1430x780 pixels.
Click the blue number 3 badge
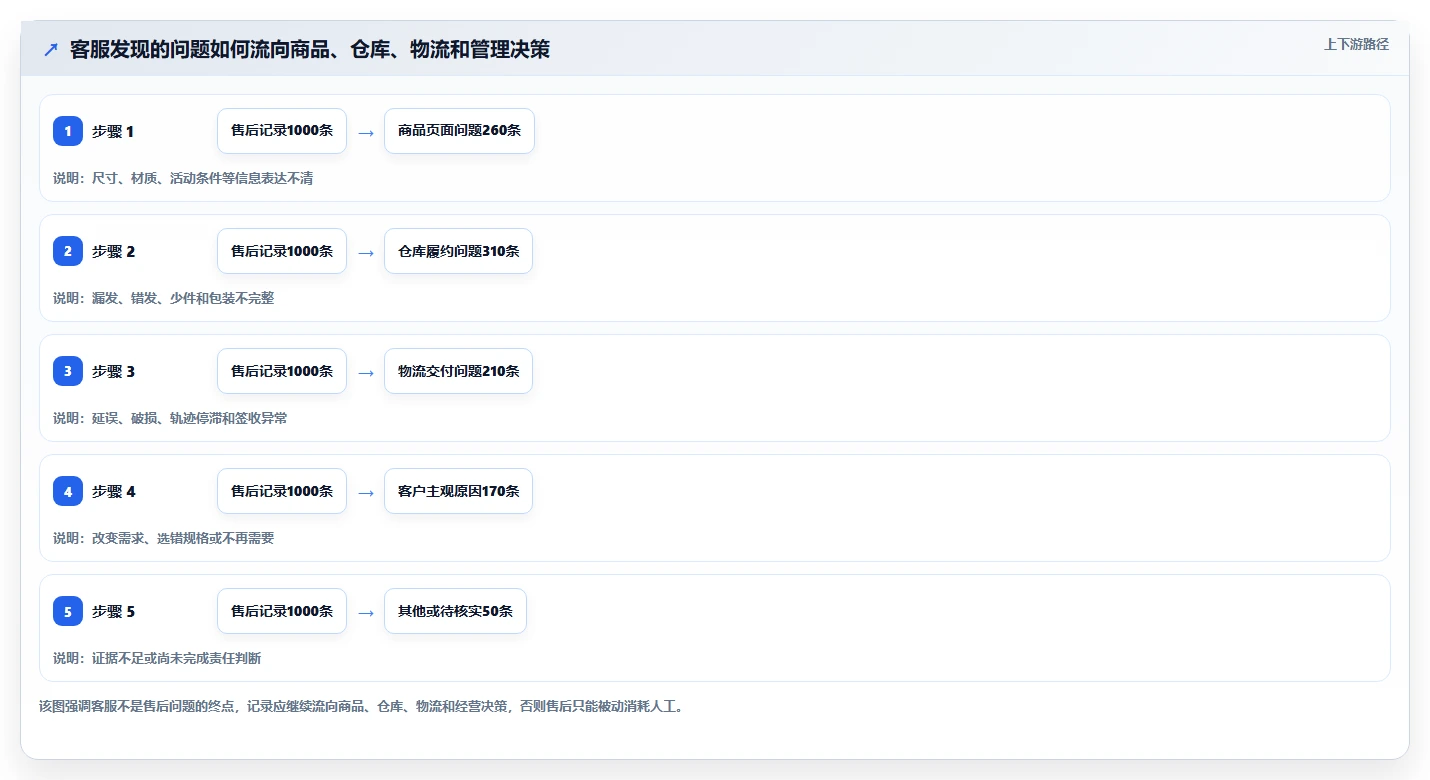click(x=68, y=371)
